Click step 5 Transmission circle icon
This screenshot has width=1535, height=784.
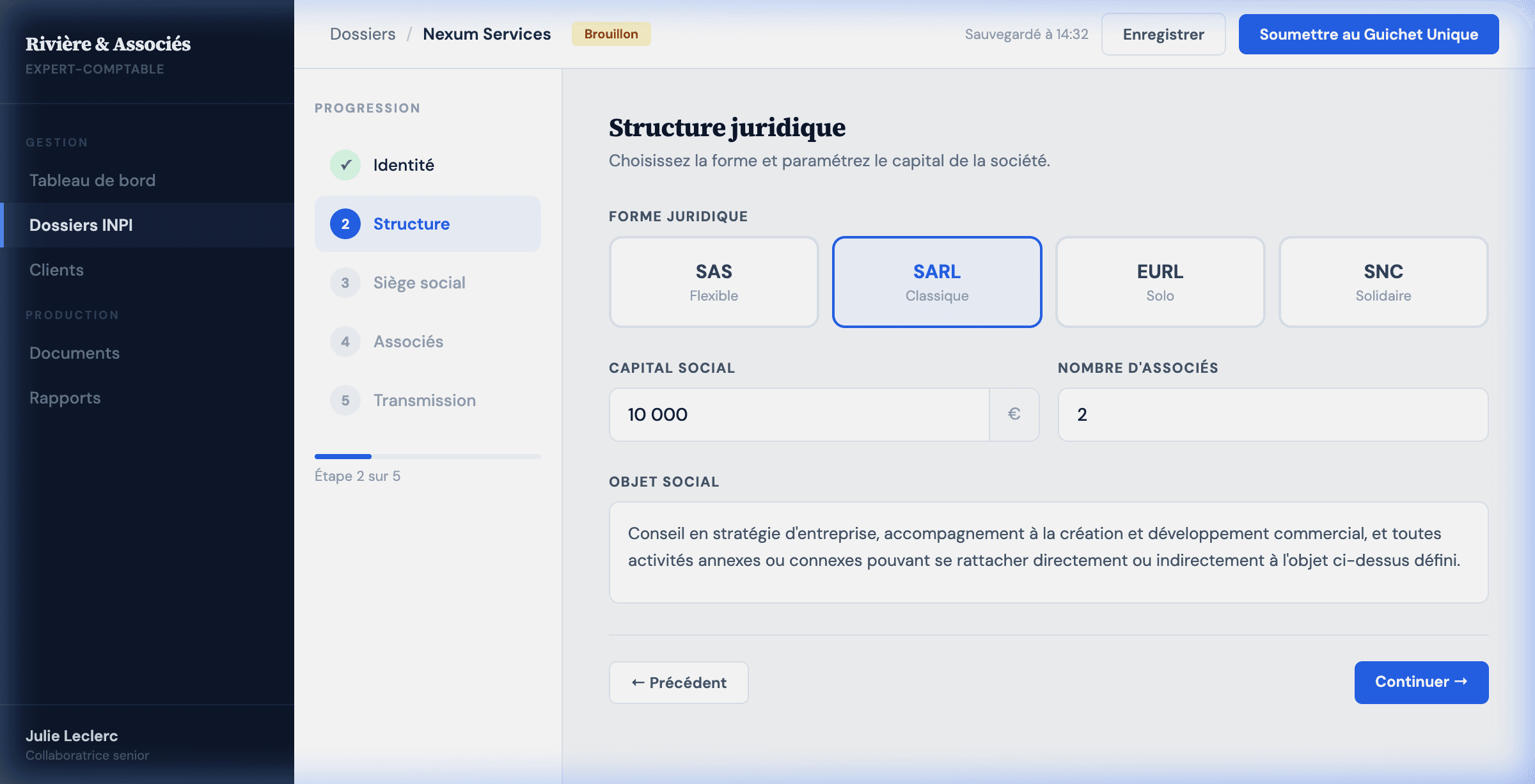click(345, 400)
